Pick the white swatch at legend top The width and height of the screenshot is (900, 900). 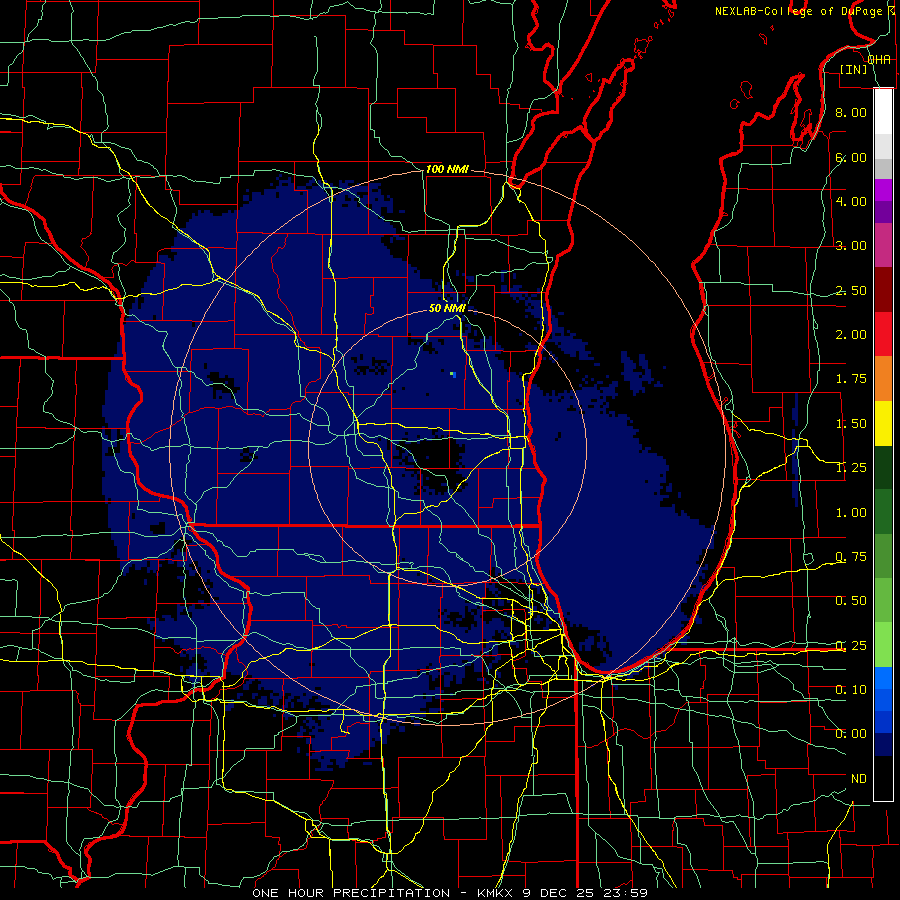coord(883,112)
